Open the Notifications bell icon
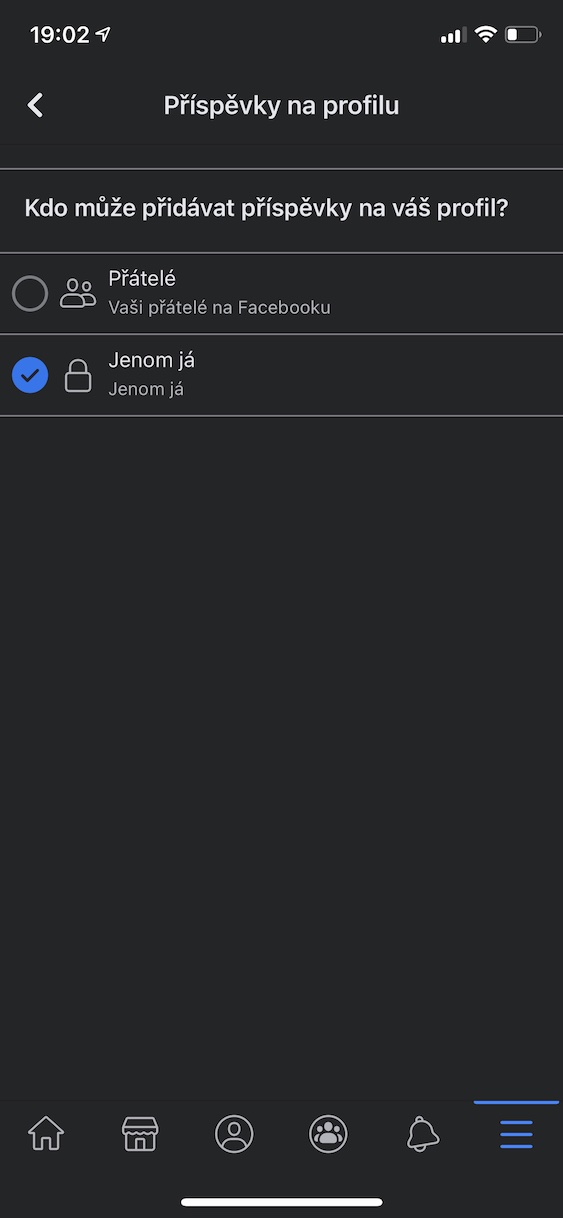Image resolution: width=563 pixels, height=1218 pixels. [423, 1134]
